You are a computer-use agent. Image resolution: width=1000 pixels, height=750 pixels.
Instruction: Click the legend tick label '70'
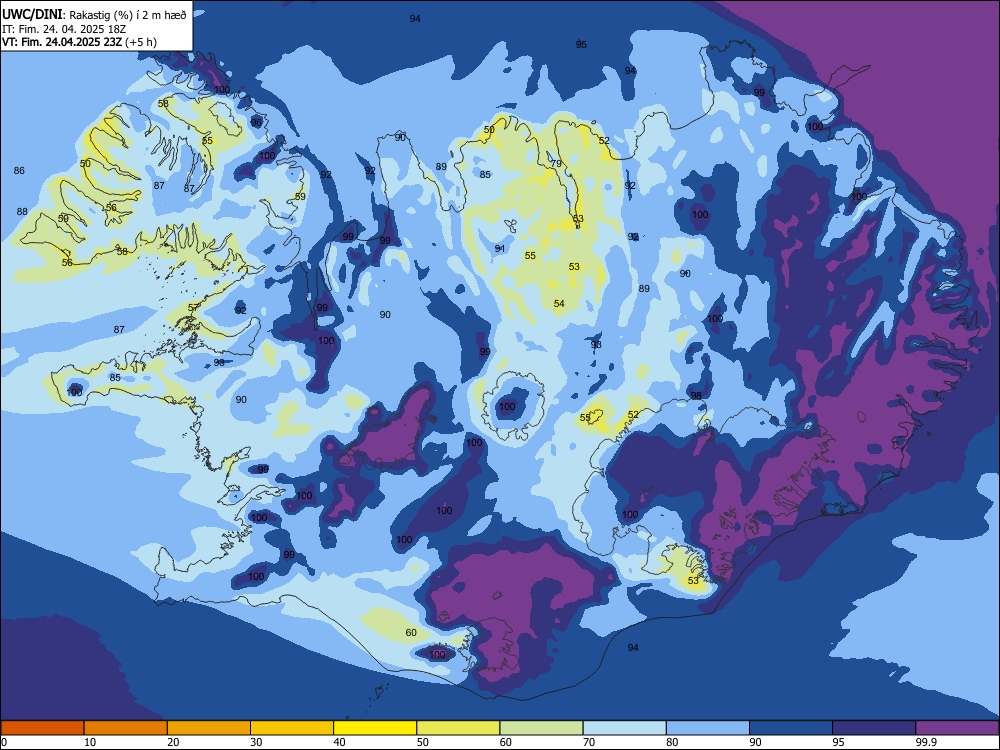click(x=589, y=742)
